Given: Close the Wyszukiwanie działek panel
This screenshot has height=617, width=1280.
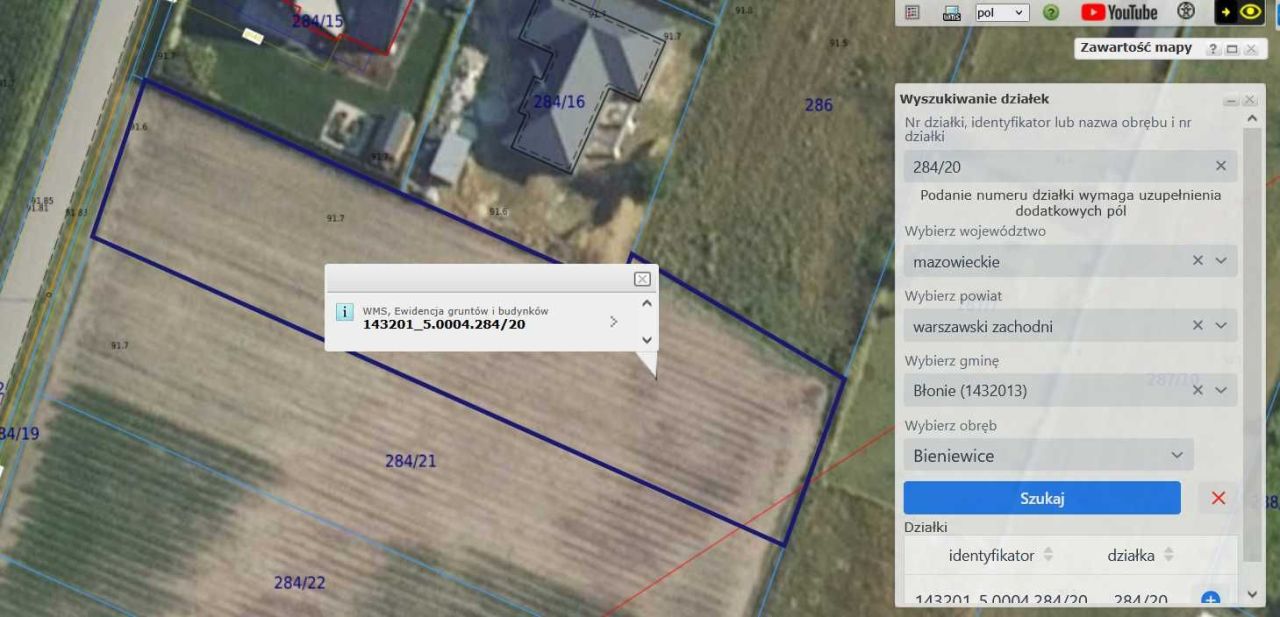Looking at the screenshot, I should point(1250,100).
